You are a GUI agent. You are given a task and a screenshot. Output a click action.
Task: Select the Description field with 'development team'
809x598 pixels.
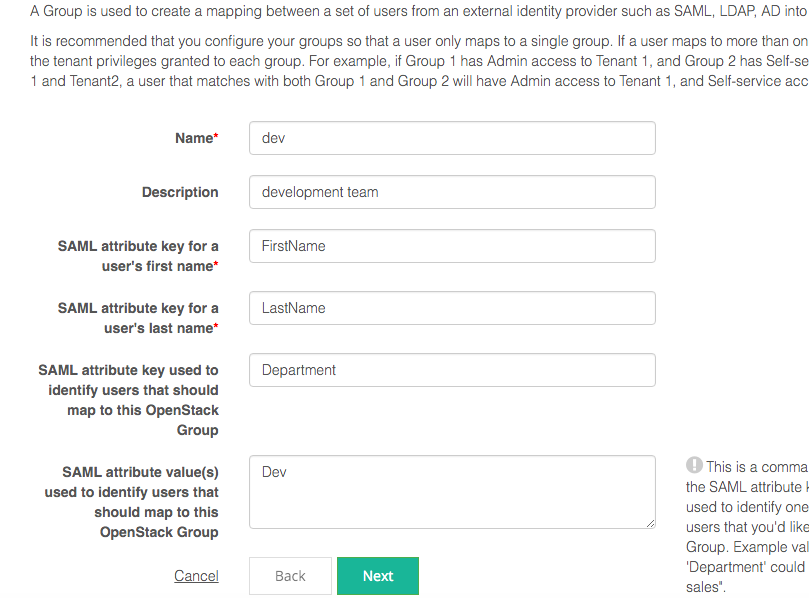tap(452, 192)
